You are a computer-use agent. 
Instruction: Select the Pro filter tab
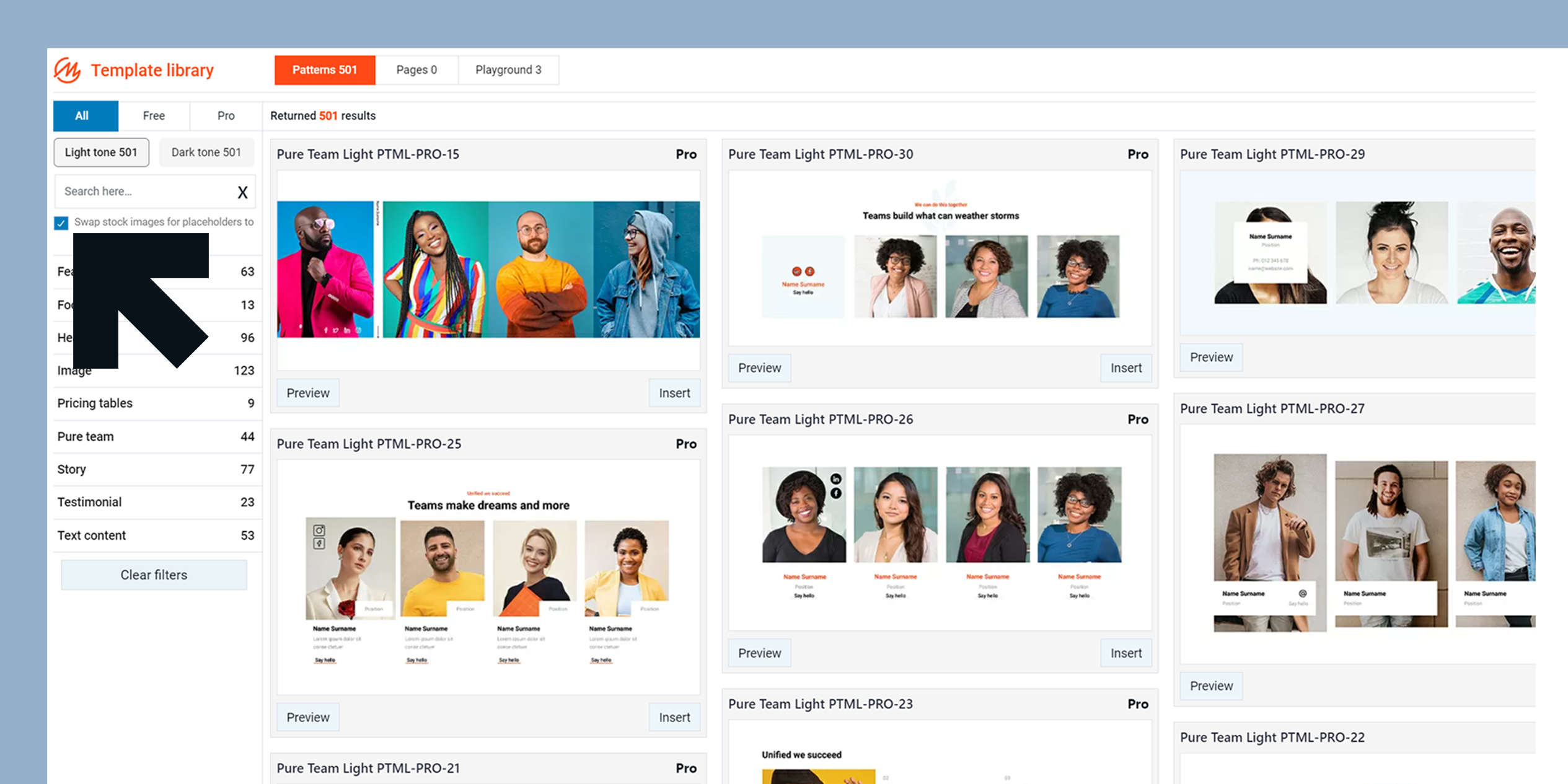tap(226, 116)
